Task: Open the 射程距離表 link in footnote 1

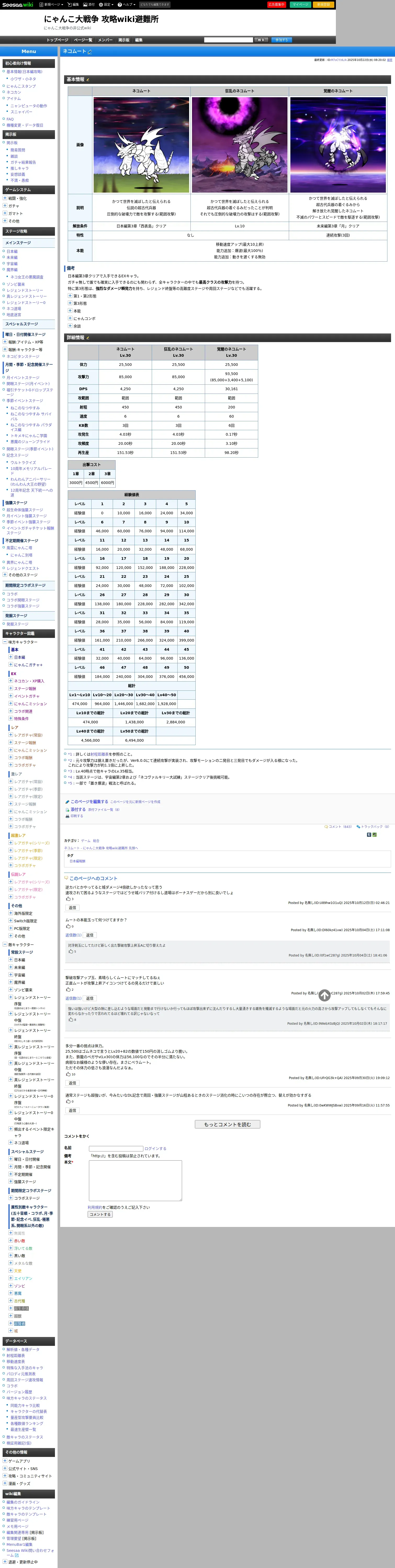Action: click(x=99, y=754)
